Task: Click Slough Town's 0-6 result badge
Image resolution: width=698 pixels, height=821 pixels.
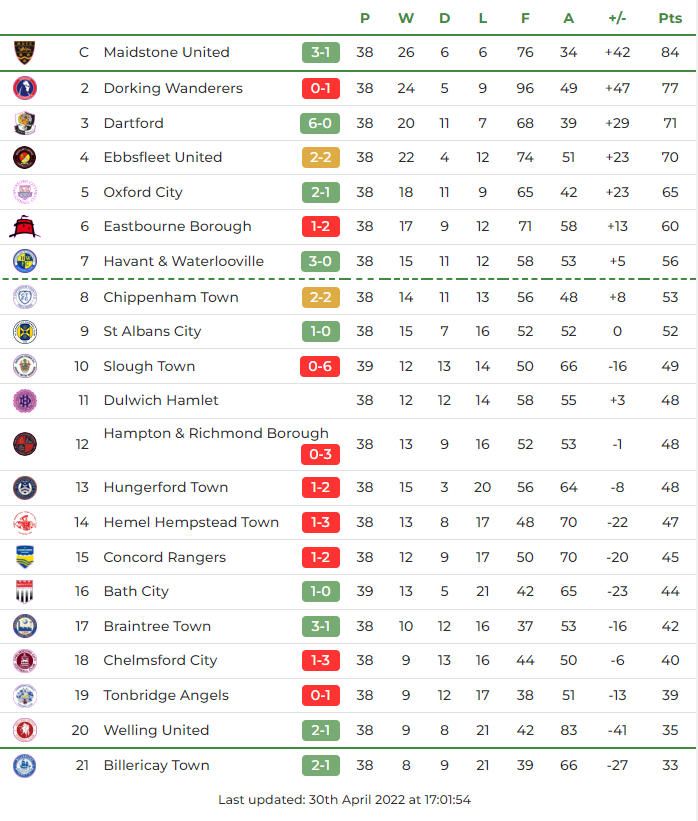Action: 320,366
